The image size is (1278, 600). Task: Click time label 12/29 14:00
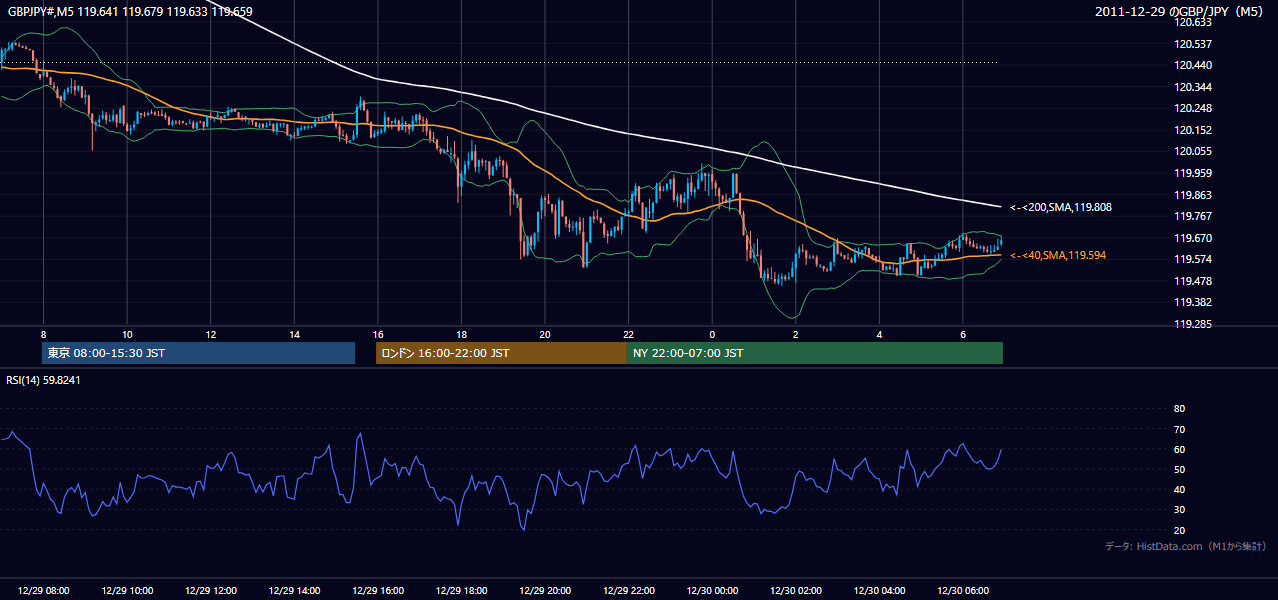point(294,591)
